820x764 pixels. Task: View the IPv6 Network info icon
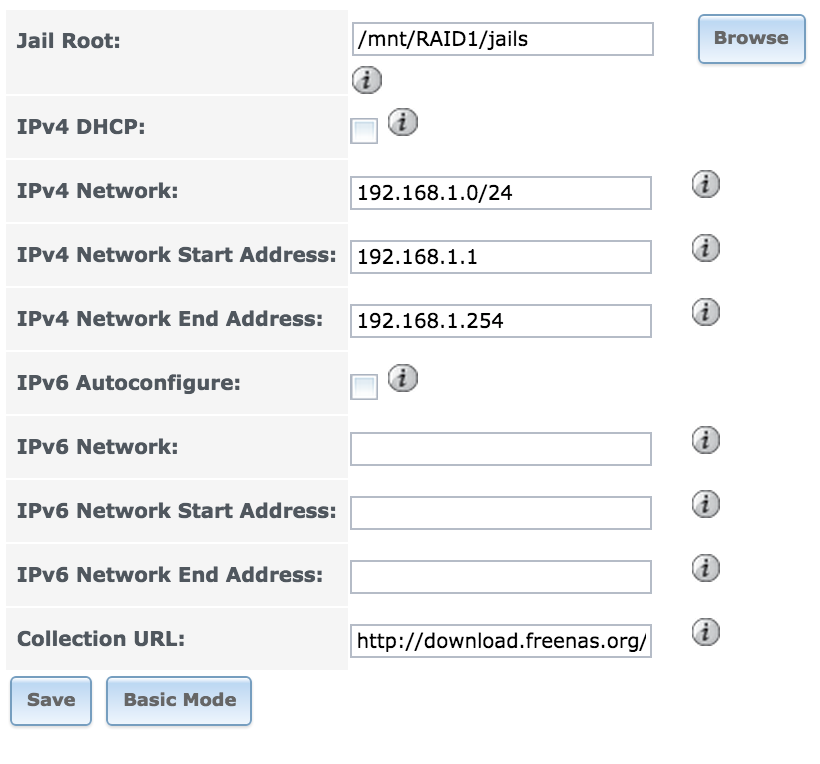(x=706, y=440)
